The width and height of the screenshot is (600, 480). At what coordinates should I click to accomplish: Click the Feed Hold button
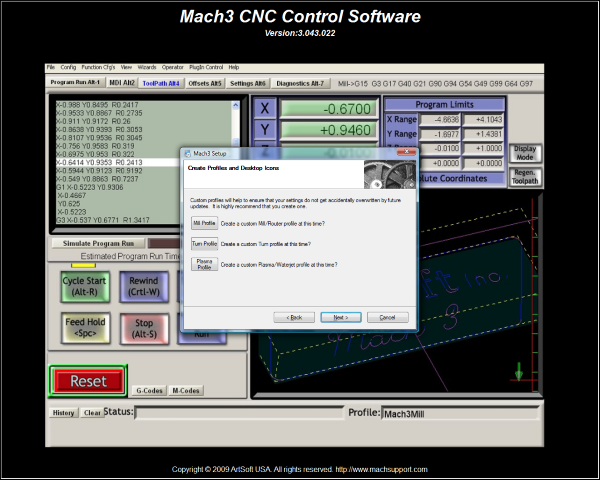click(x=87, y=328)
